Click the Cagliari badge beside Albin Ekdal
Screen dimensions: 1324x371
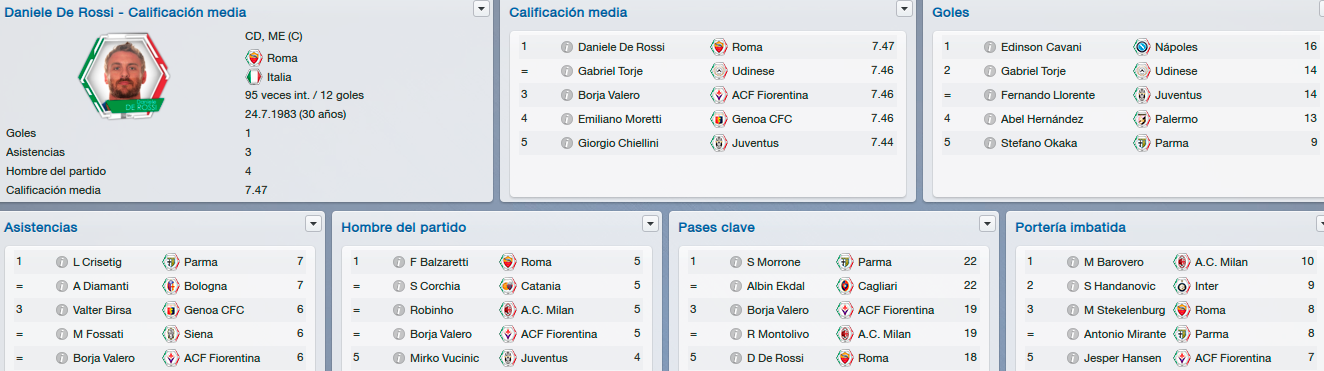(x=845, y=286)
